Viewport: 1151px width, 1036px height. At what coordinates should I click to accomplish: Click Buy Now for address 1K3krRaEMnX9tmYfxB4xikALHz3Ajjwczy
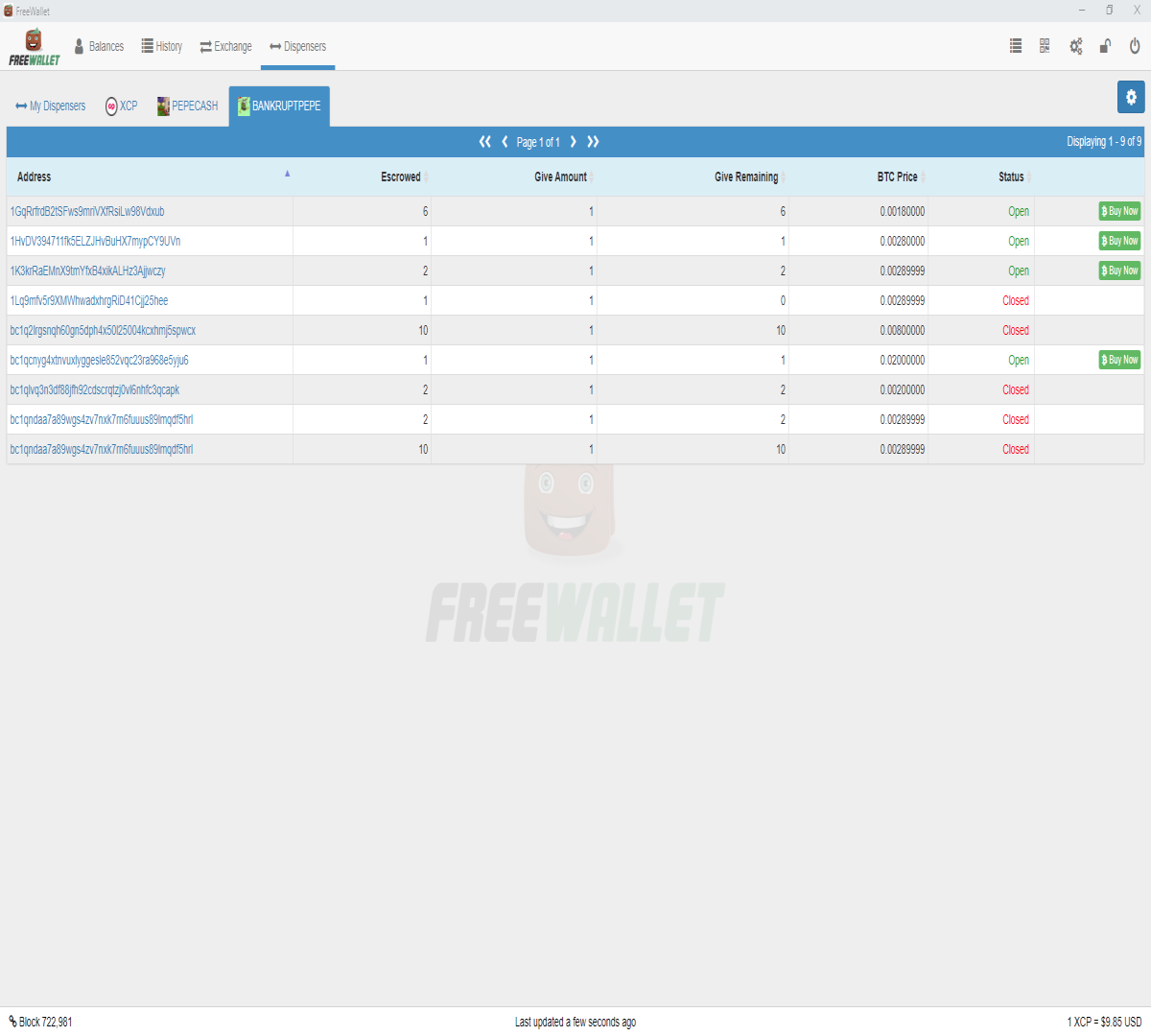point(1119,271)
